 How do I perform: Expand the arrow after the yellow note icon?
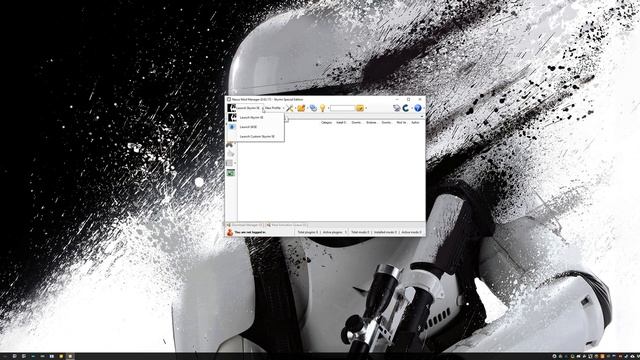coord(366,108)
